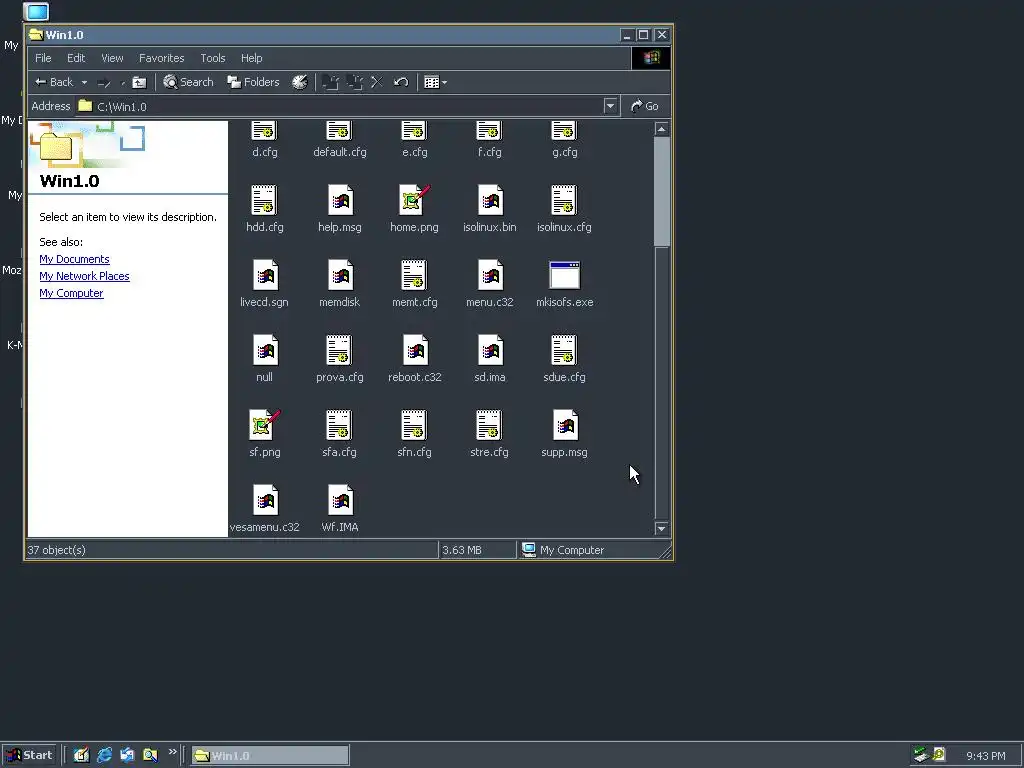Expand the Address bar dropdown
Image resolution: width=1024 pixels, height=768 pixels.
coord(610,106)
